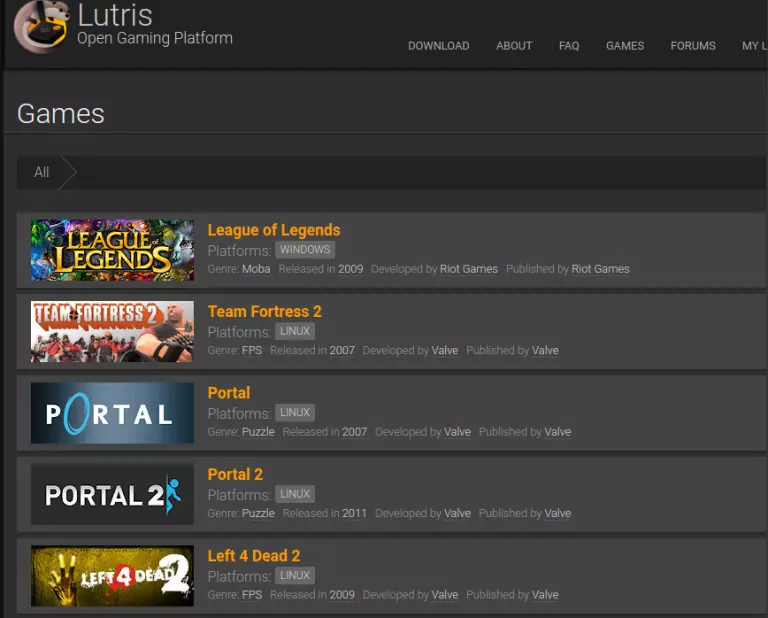Click the Portal banner thumbnail
Screen dimensions: 768x618
112,413
